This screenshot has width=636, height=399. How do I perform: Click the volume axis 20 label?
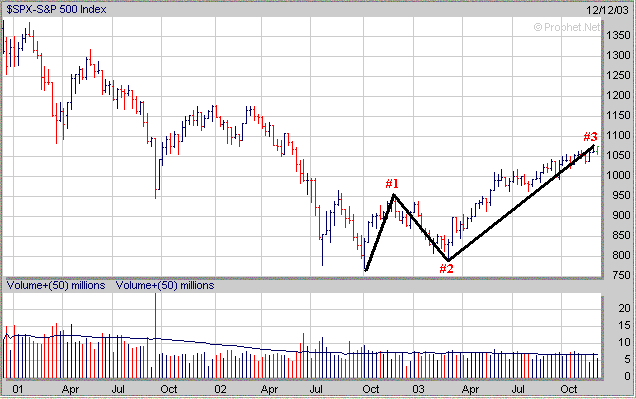(624, 308)
